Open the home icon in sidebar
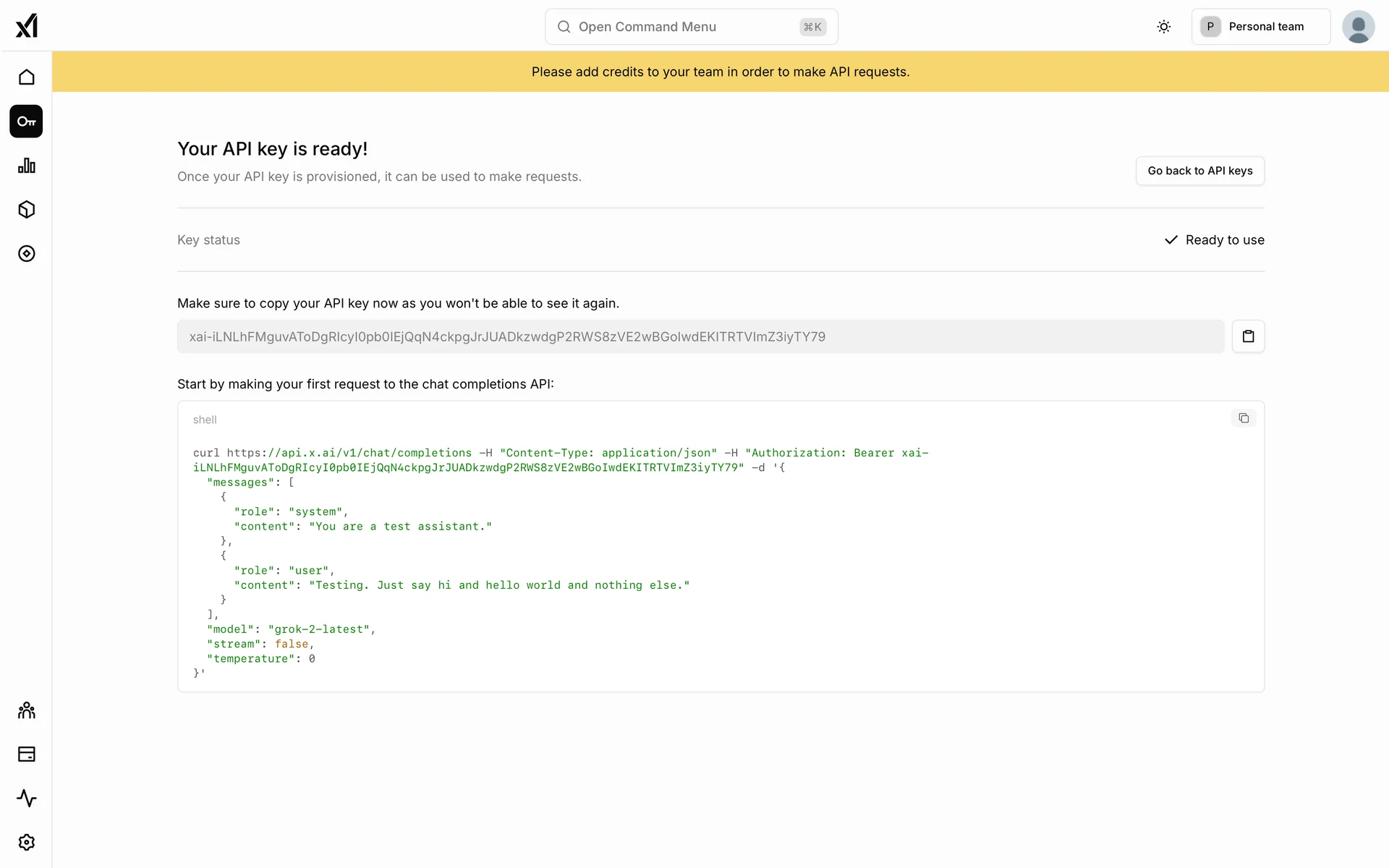The image size is (1389, 868). point(27,77)
